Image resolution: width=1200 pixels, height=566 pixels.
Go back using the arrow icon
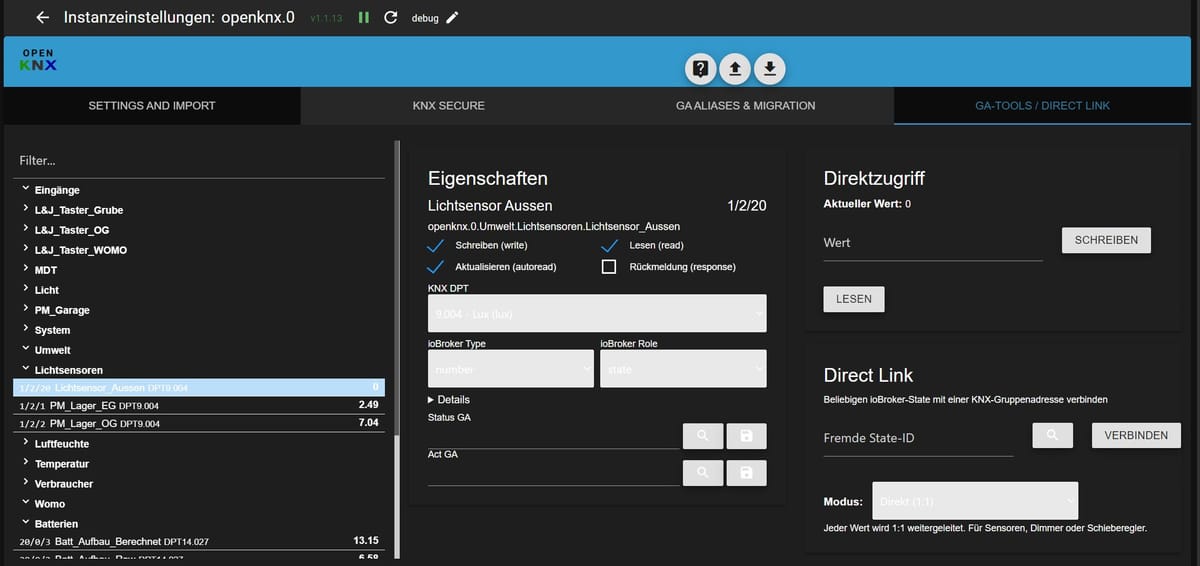click(x=42, y=18)
